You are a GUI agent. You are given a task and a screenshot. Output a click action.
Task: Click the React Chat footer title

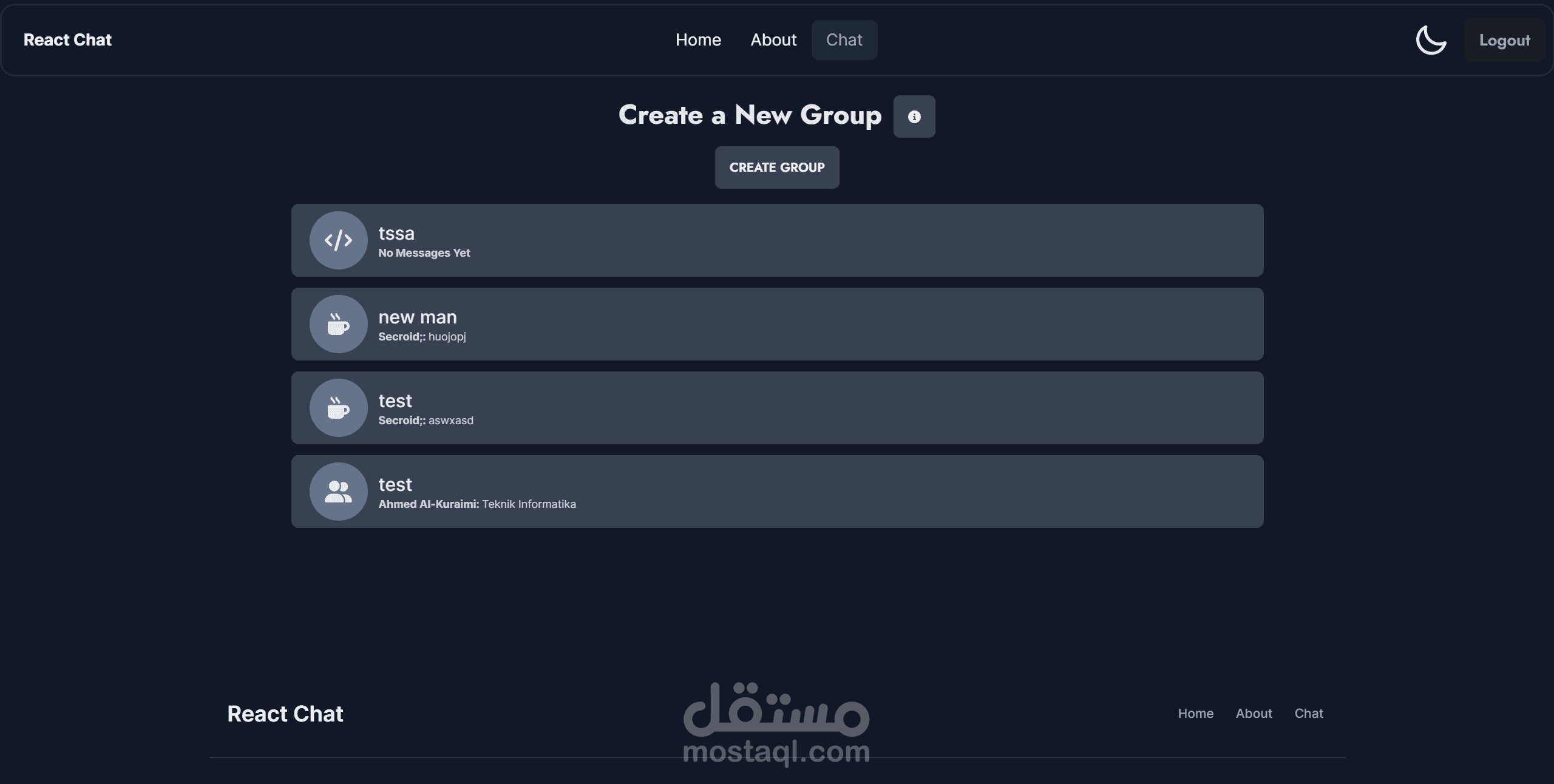coord(285,714)
